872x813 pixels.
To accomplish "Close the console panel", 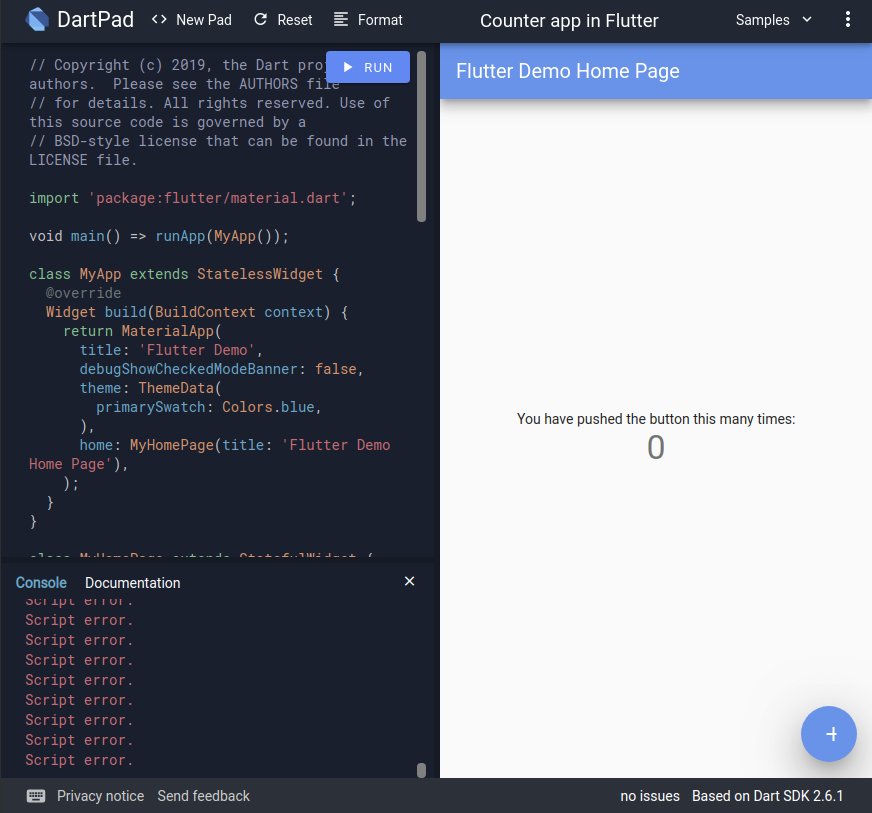I will pyautogui.click(x=409, y=582).
